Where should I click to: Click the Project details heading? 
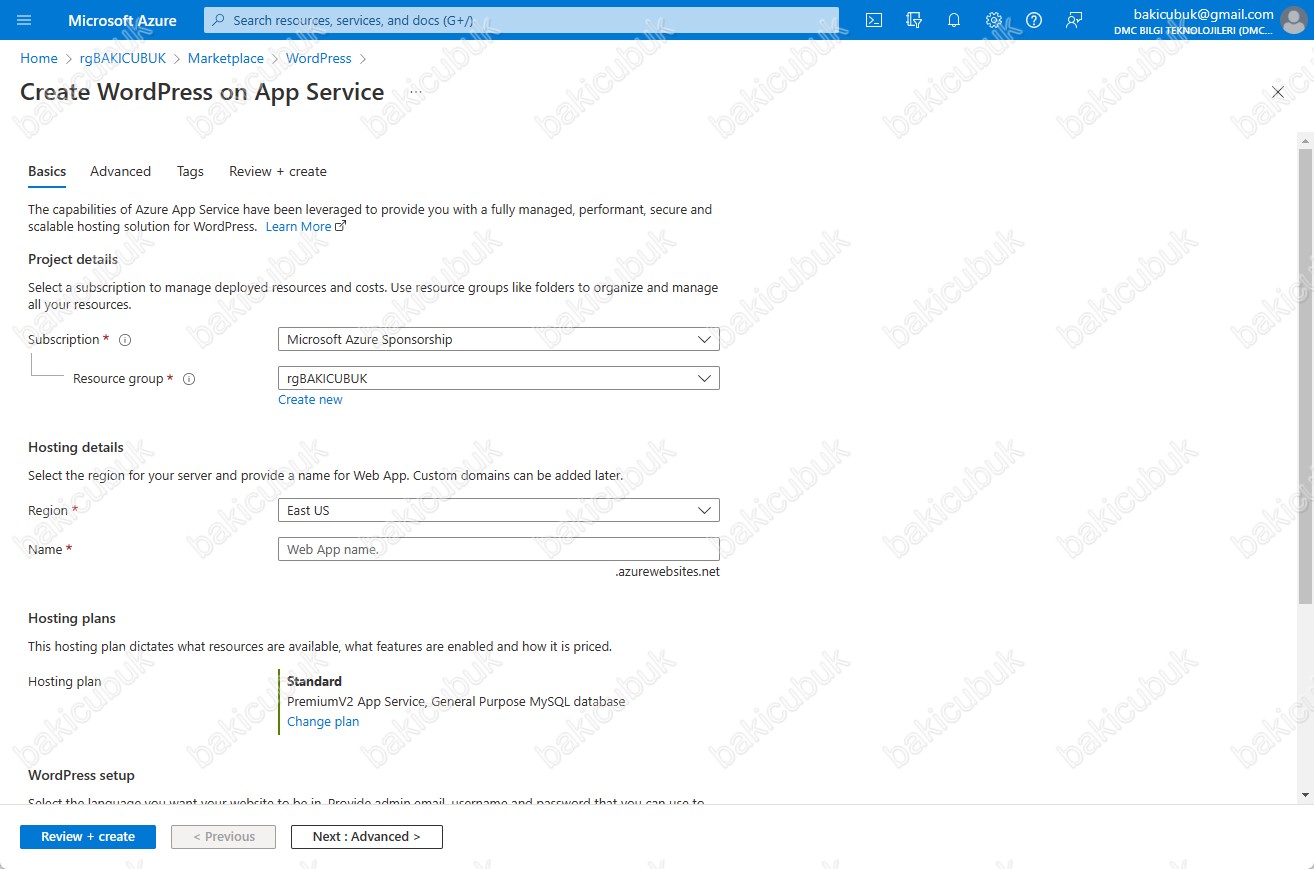(73, 260)
